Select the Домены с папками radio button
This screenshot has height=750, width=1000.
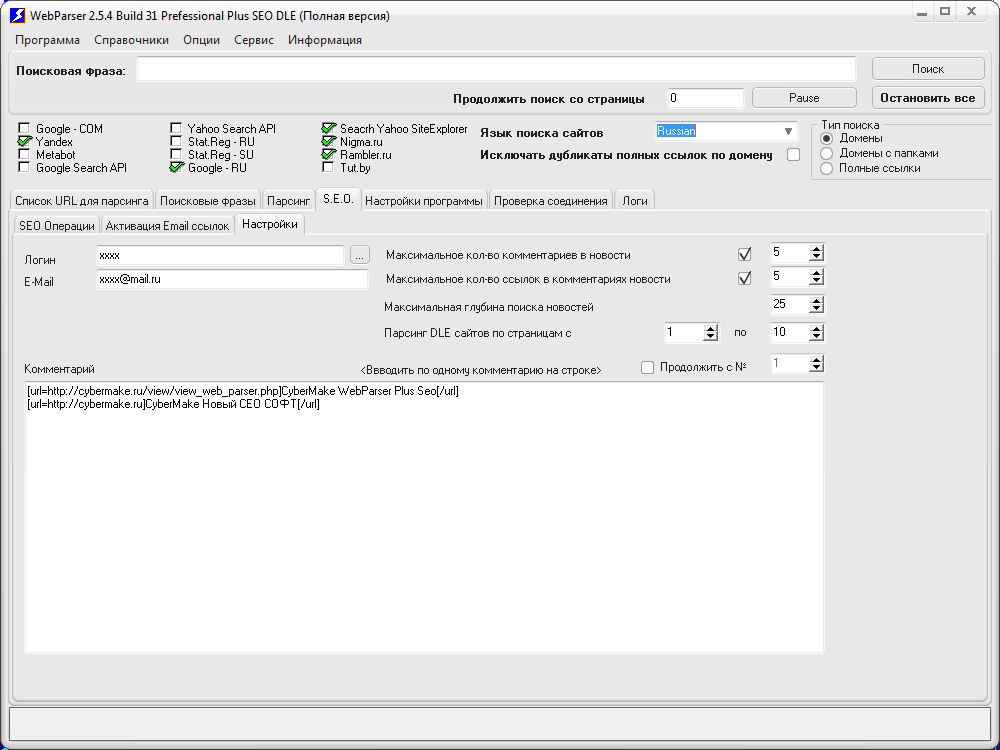827,153
